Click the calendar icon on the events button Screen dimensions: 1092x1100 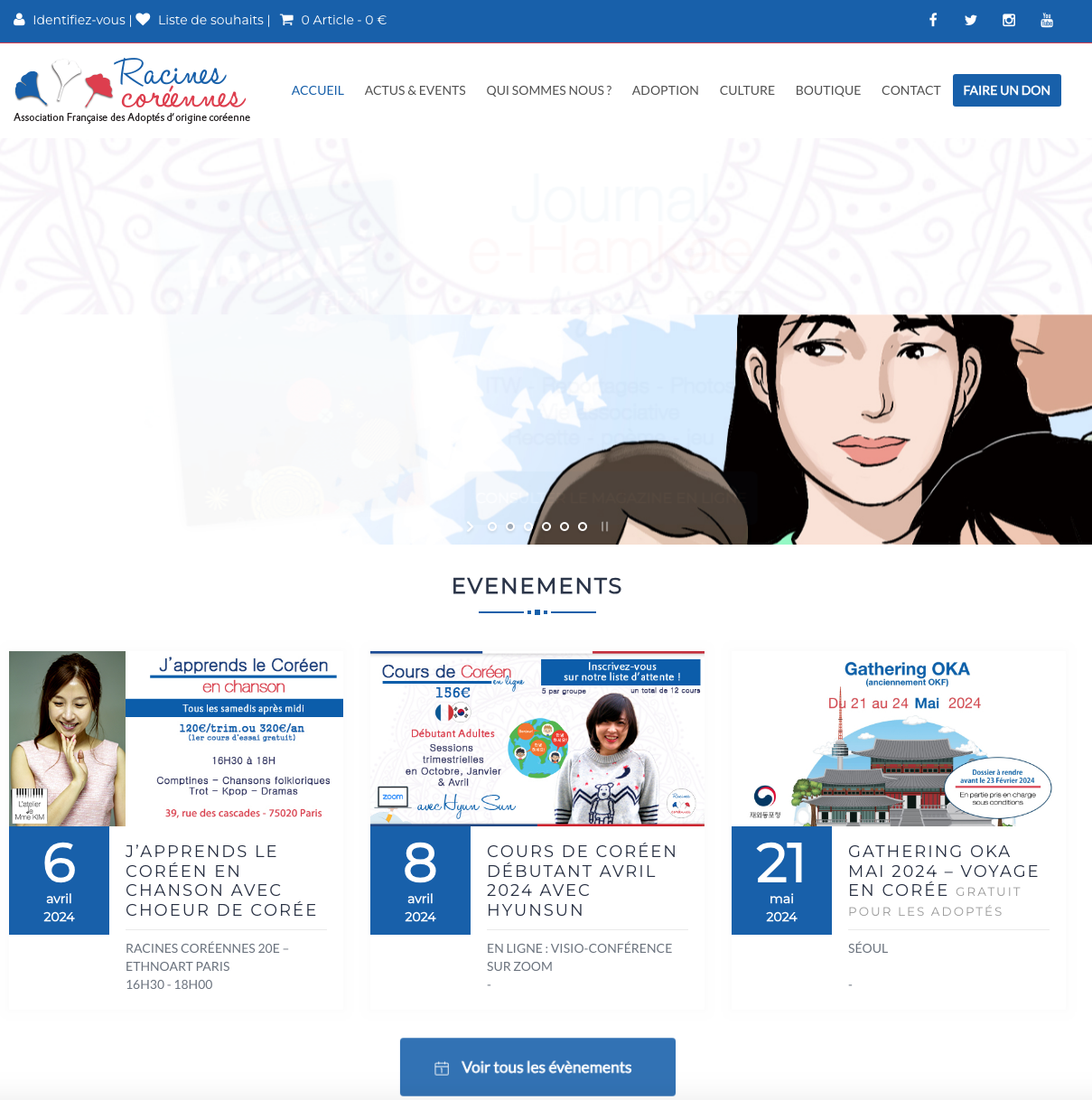point(442,1068)
